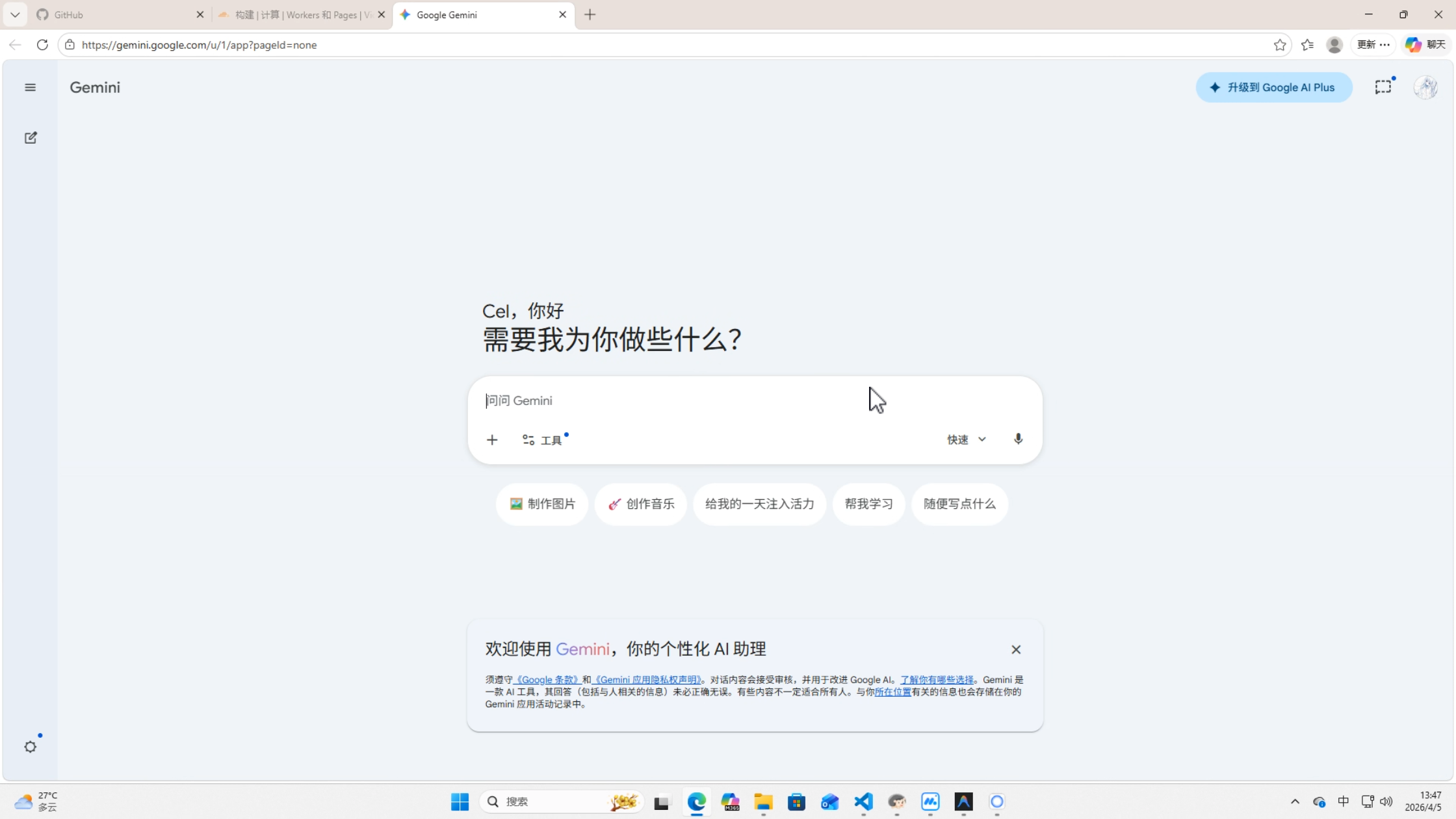Viewport: 1456px width, 819px height.
Task: Expand the browser tab list chevron
Action: coord(15,14)
